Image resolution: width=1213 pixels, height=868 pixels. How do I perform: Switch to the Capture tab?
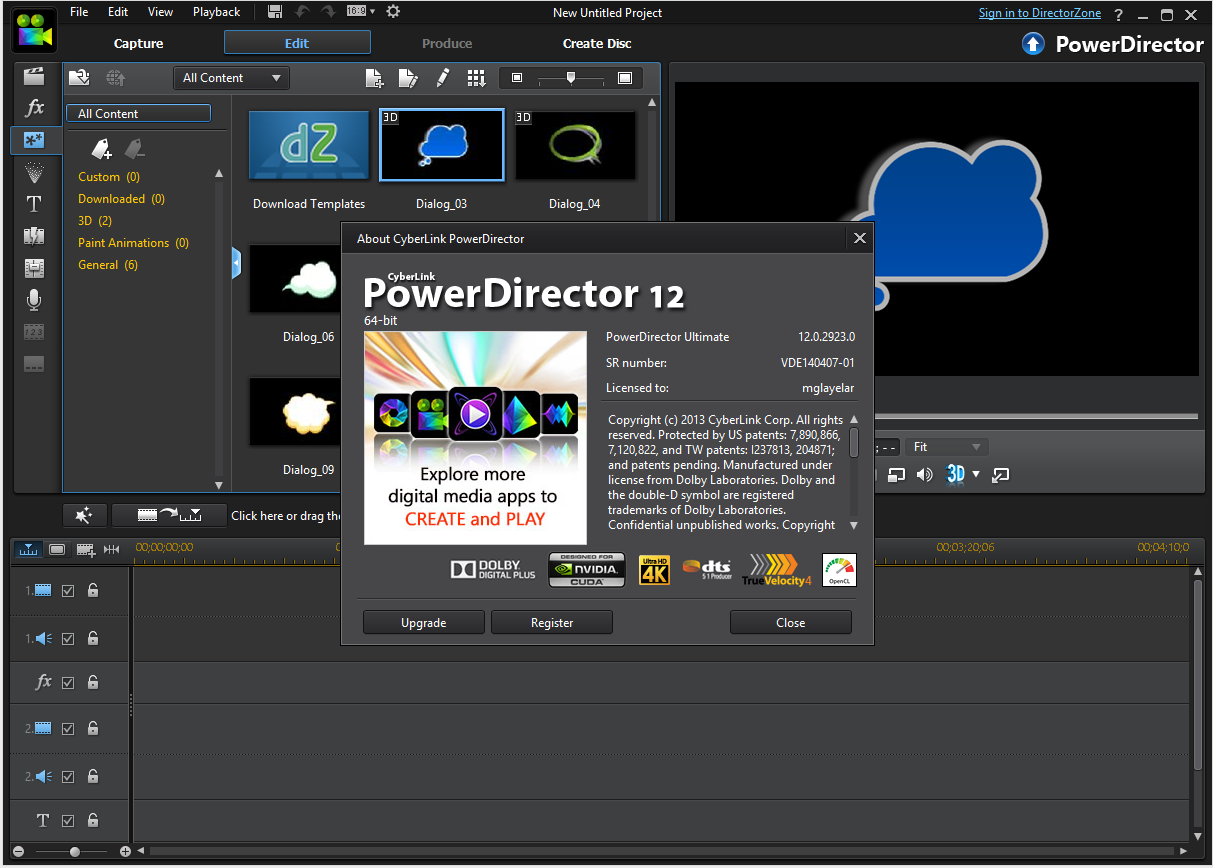138,43
